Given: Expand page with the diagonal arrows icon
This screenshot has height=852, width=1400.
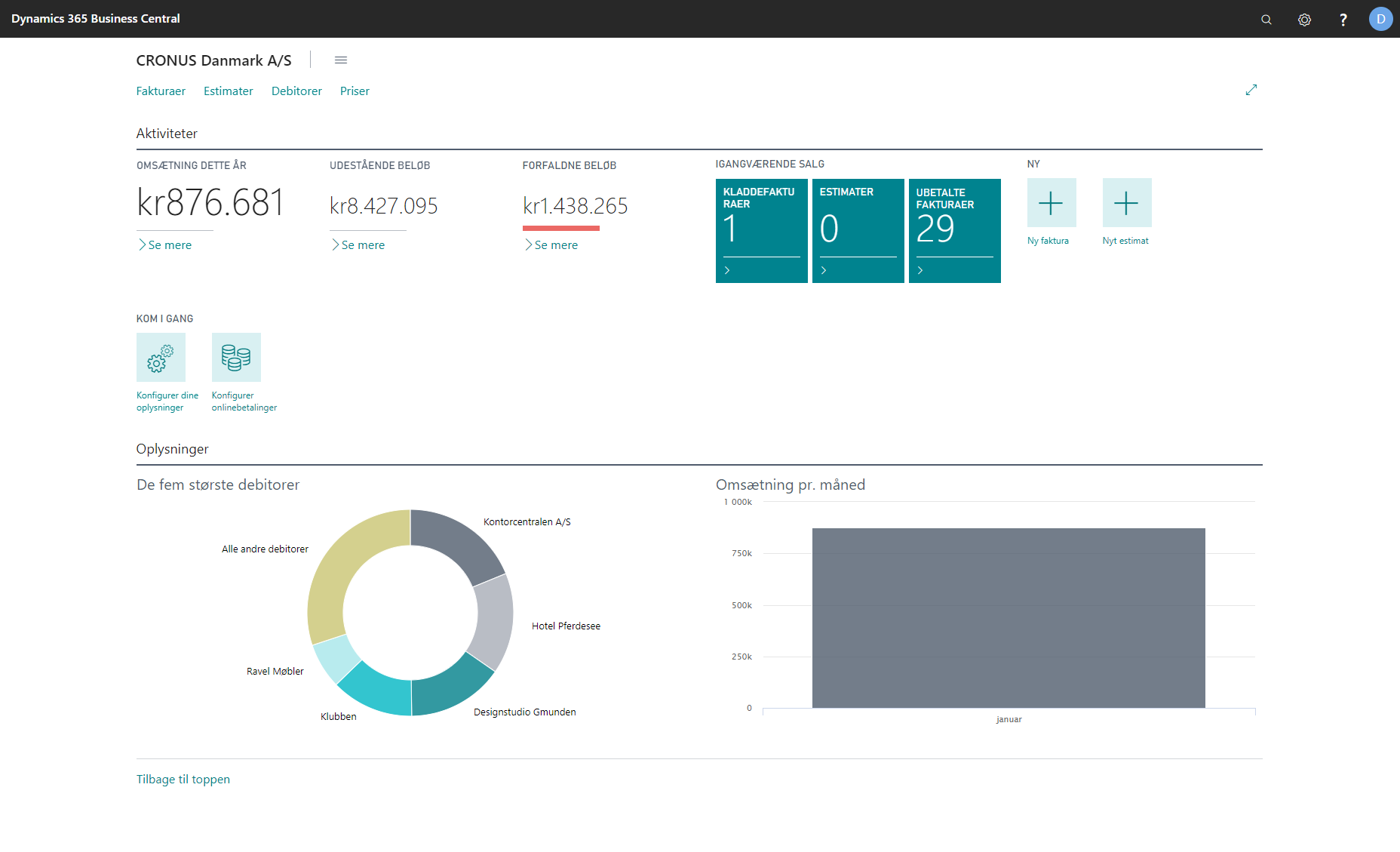Looking at the screenshot, I should click(1251, 90).
